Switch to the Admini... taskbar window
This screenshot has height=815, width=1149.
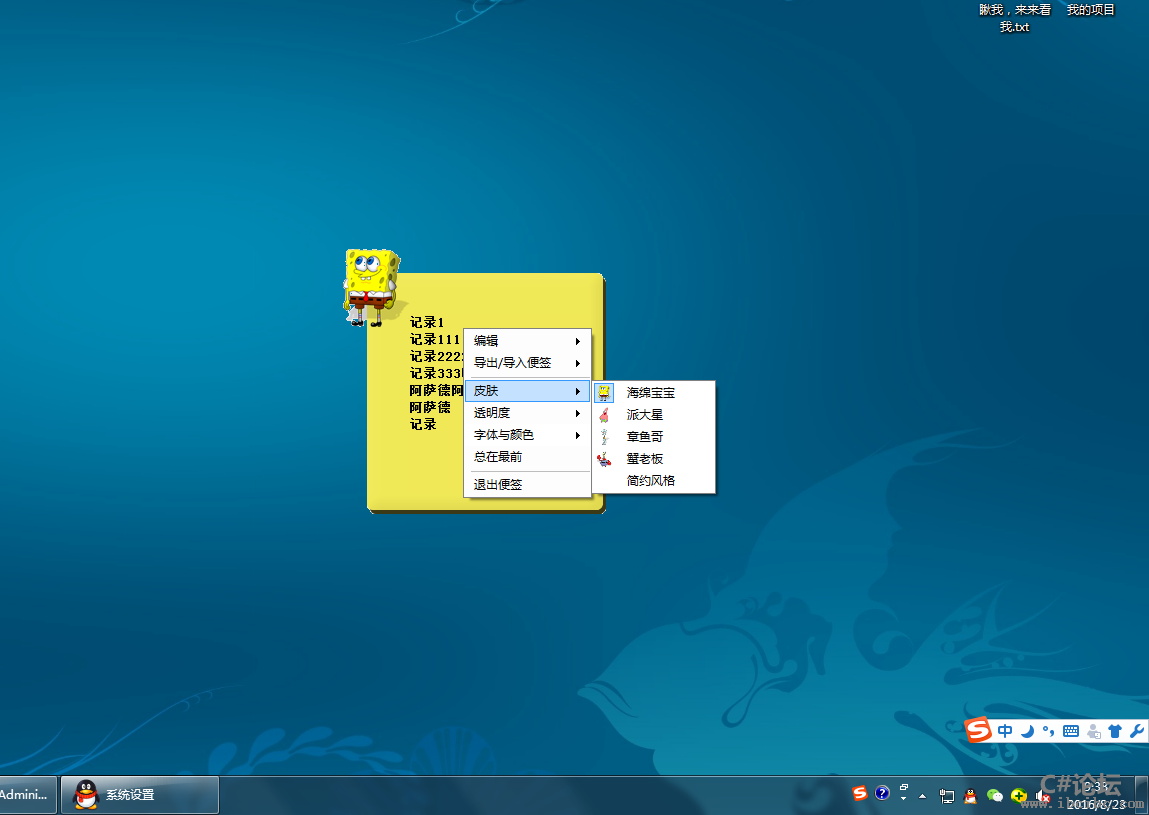(27, 794)
